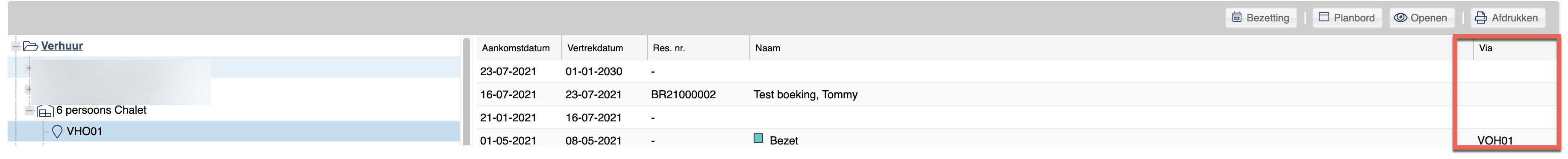The height and width of the screenshot is (159, 1568).
Task: Click the Bezetting calendar icon
Action: pos(1236,18)
